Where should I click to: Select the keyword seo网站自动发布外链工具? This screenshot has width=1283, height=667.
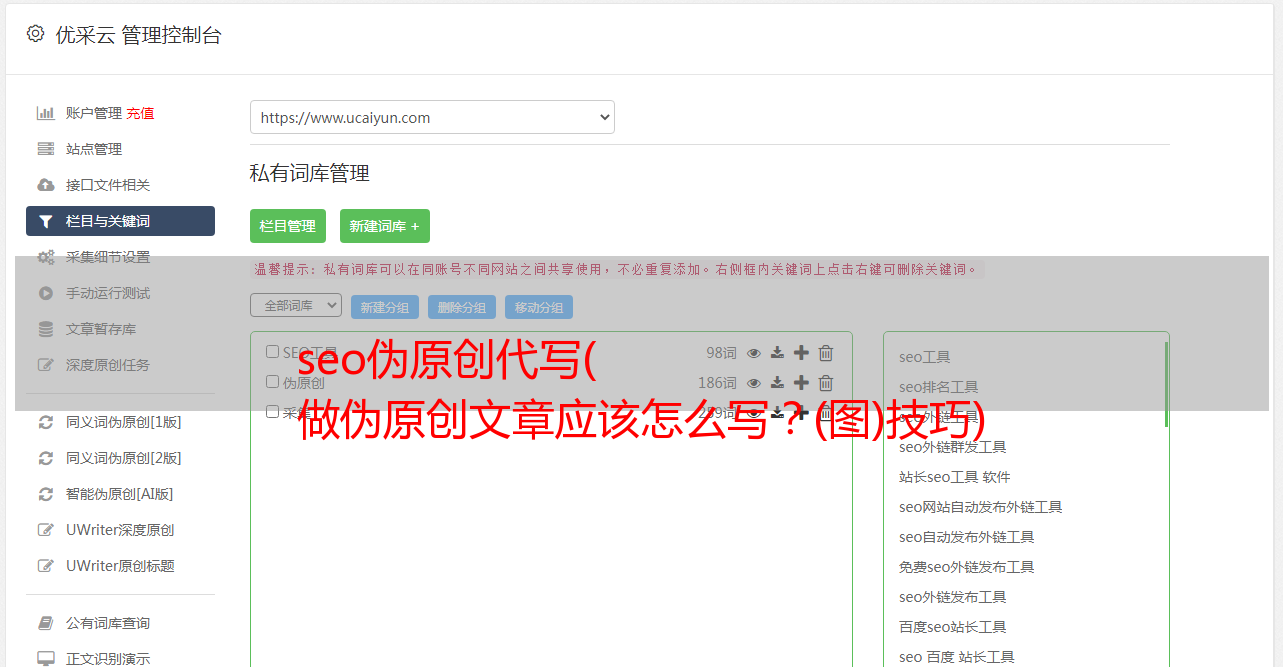[981, 507]
